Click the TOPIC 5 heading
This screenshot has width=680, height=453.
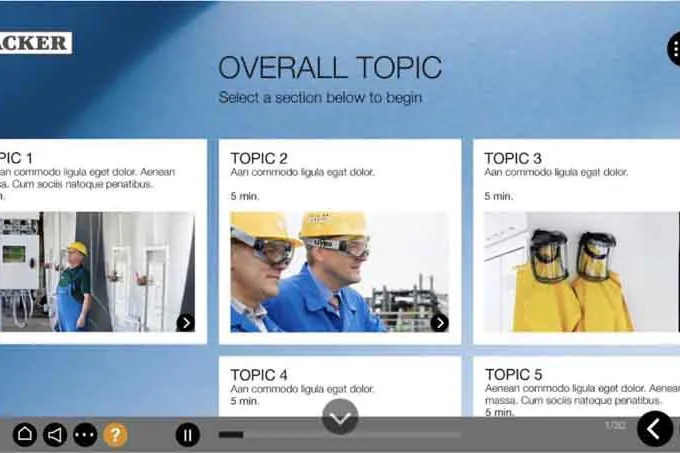coord(513,374)
